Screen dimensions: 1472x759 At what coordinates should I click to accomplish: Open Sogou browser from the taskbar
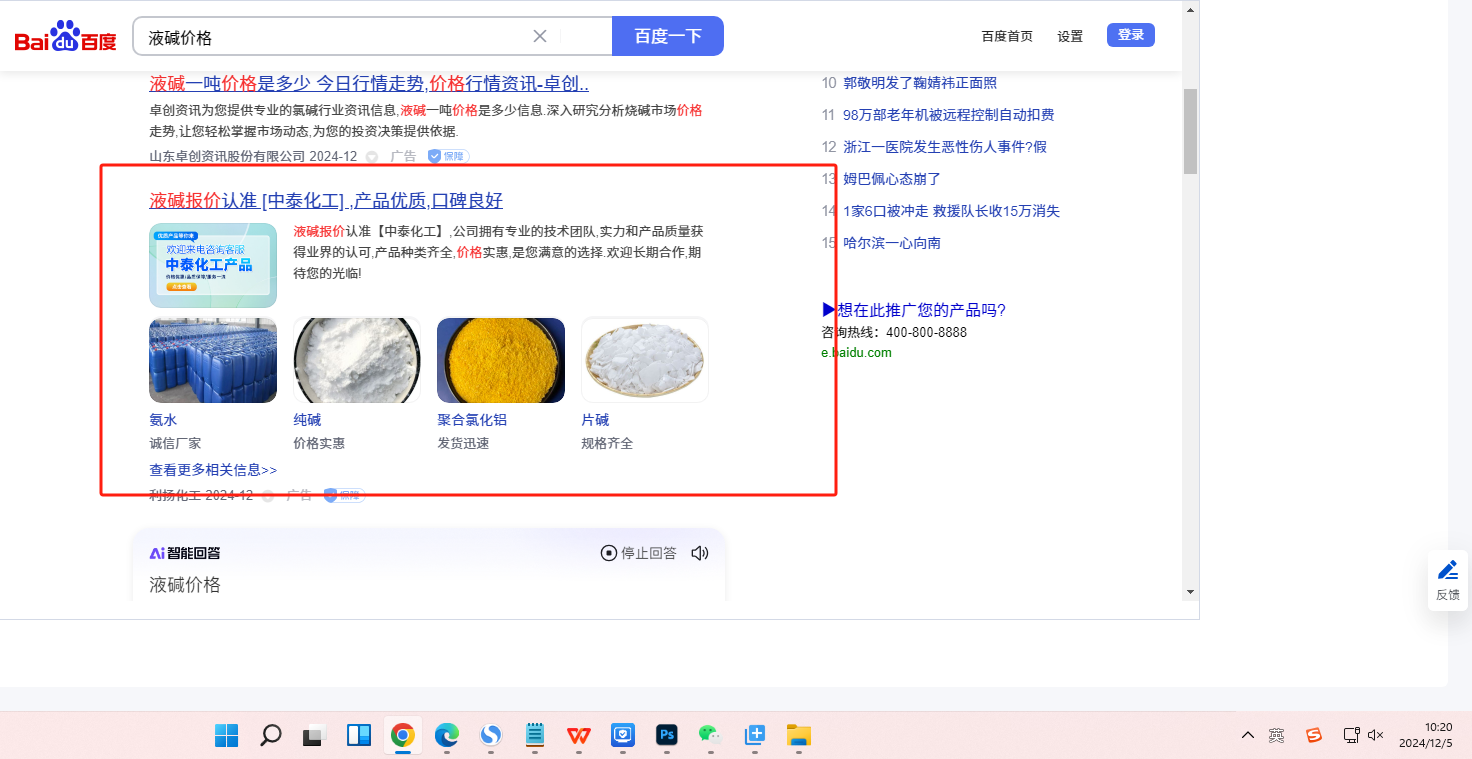tap(491, 735)
